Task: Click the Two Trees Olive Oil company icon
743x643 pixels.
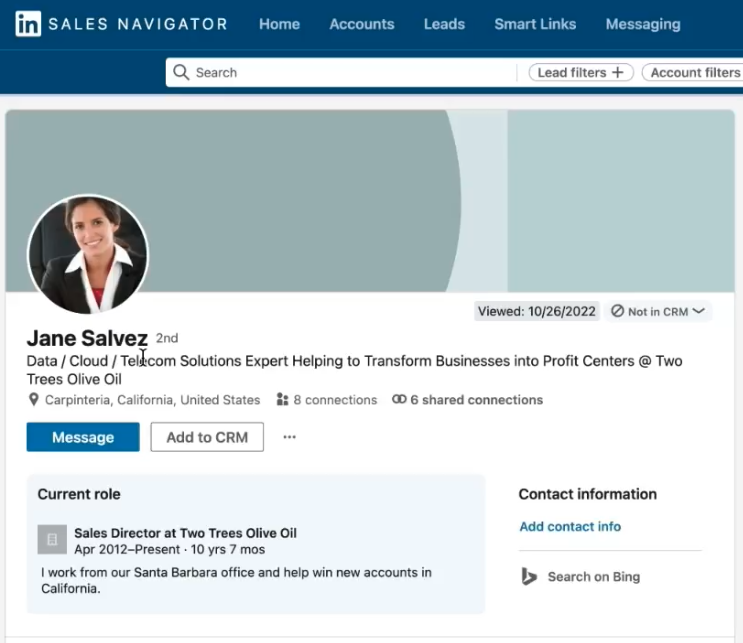Action: coord(52,539)
